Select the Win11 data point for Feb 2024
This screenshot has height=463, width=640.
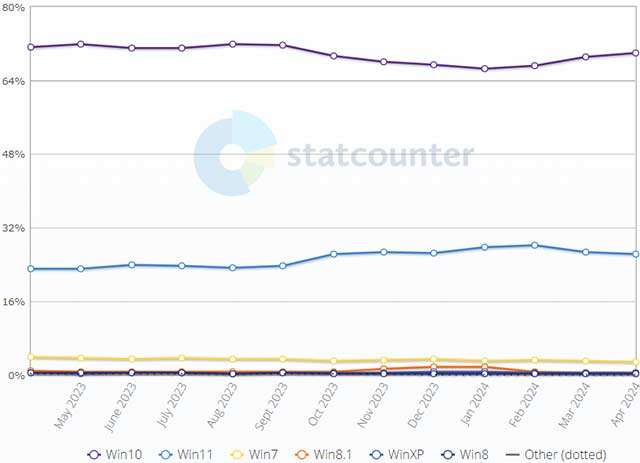click(x=535, y=245)
